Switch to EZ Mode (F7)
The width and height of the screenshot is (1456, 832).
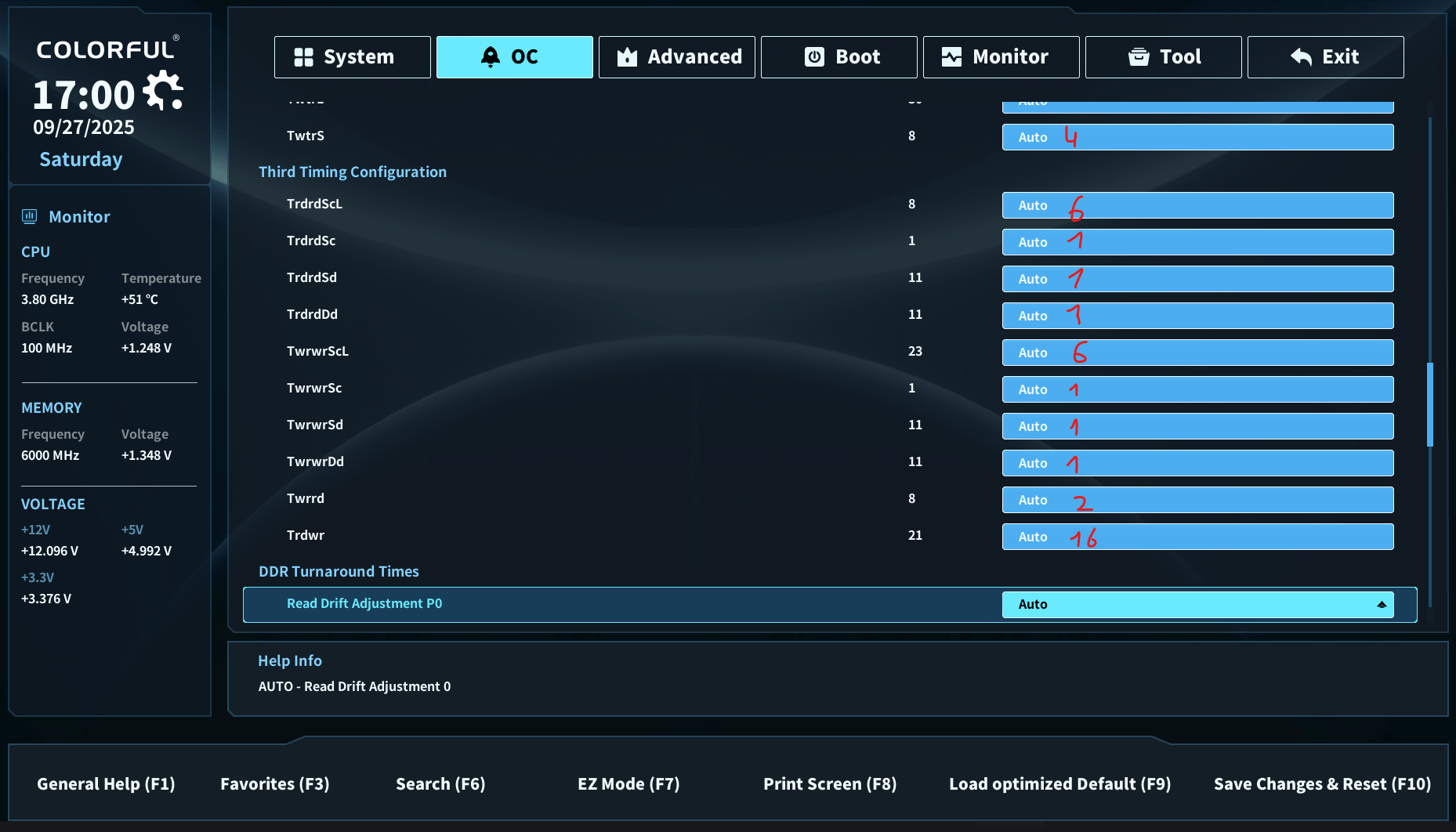(x=628, y=784)
